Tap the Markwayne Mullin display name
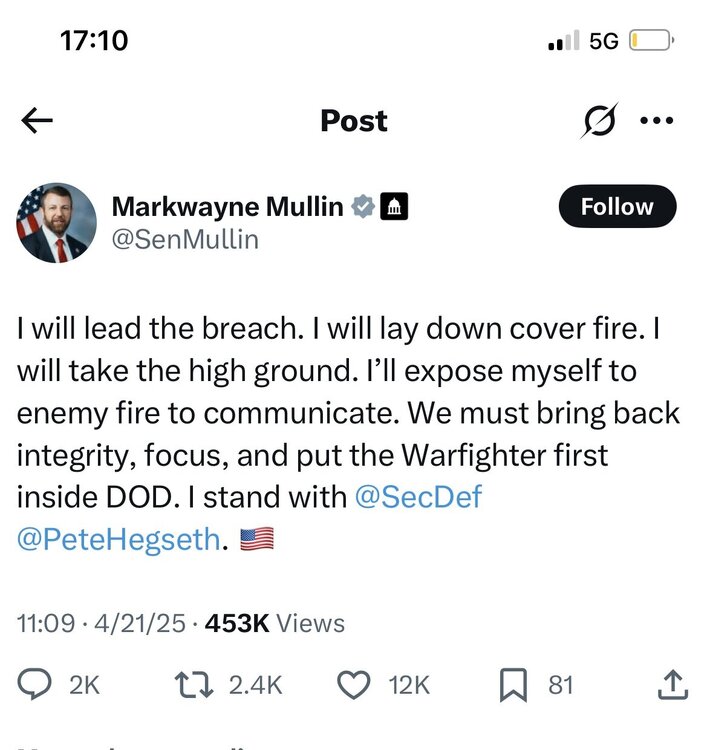707x750 pixels. pyautogui.click(x=227, y=207)
